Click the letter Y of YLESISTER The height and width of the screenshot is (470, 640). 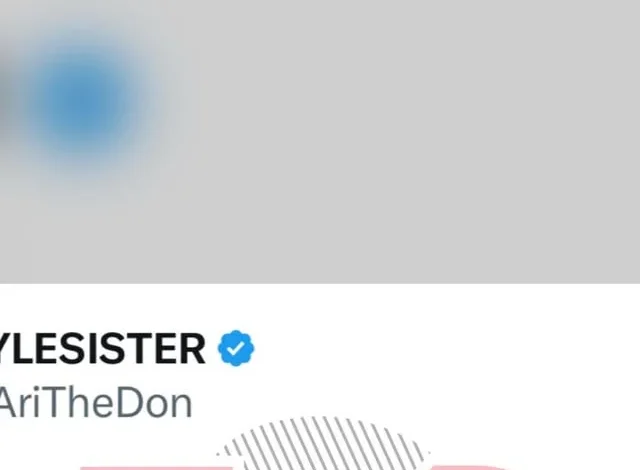[x=4, y=348]
